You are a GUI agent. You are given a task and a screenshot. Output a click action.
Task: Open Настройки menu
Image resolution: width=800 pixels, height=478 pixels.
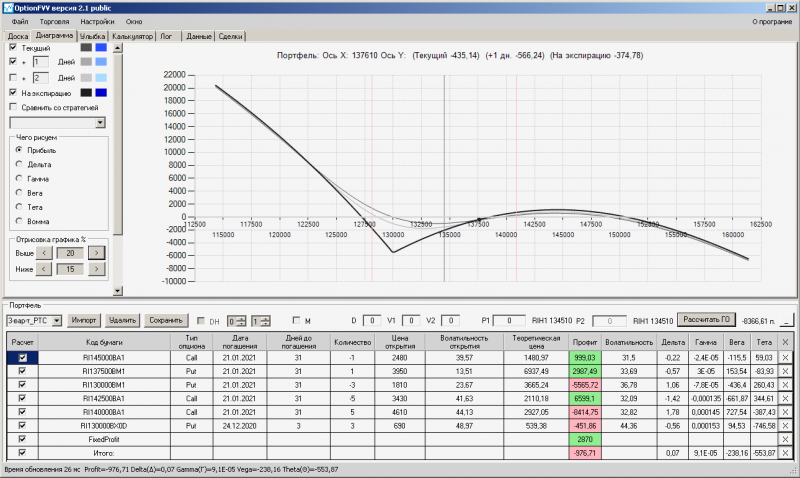97,21
